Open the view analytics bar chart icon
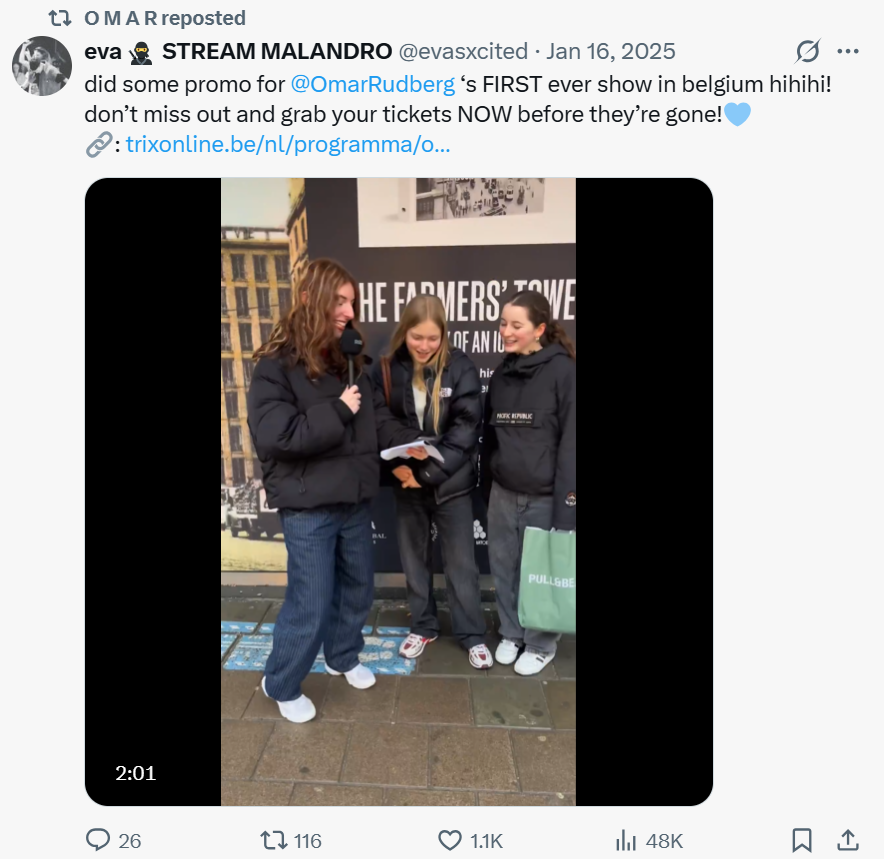Screen dimensions: 884x859 tap(626, 840)
